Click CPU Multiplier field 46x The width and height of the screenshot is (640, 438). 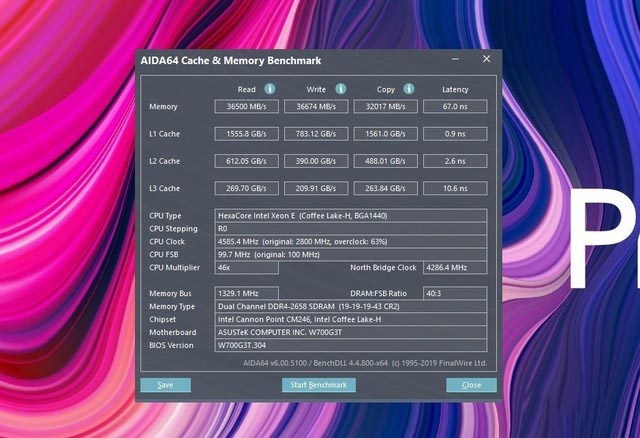(x=247, y=268)
